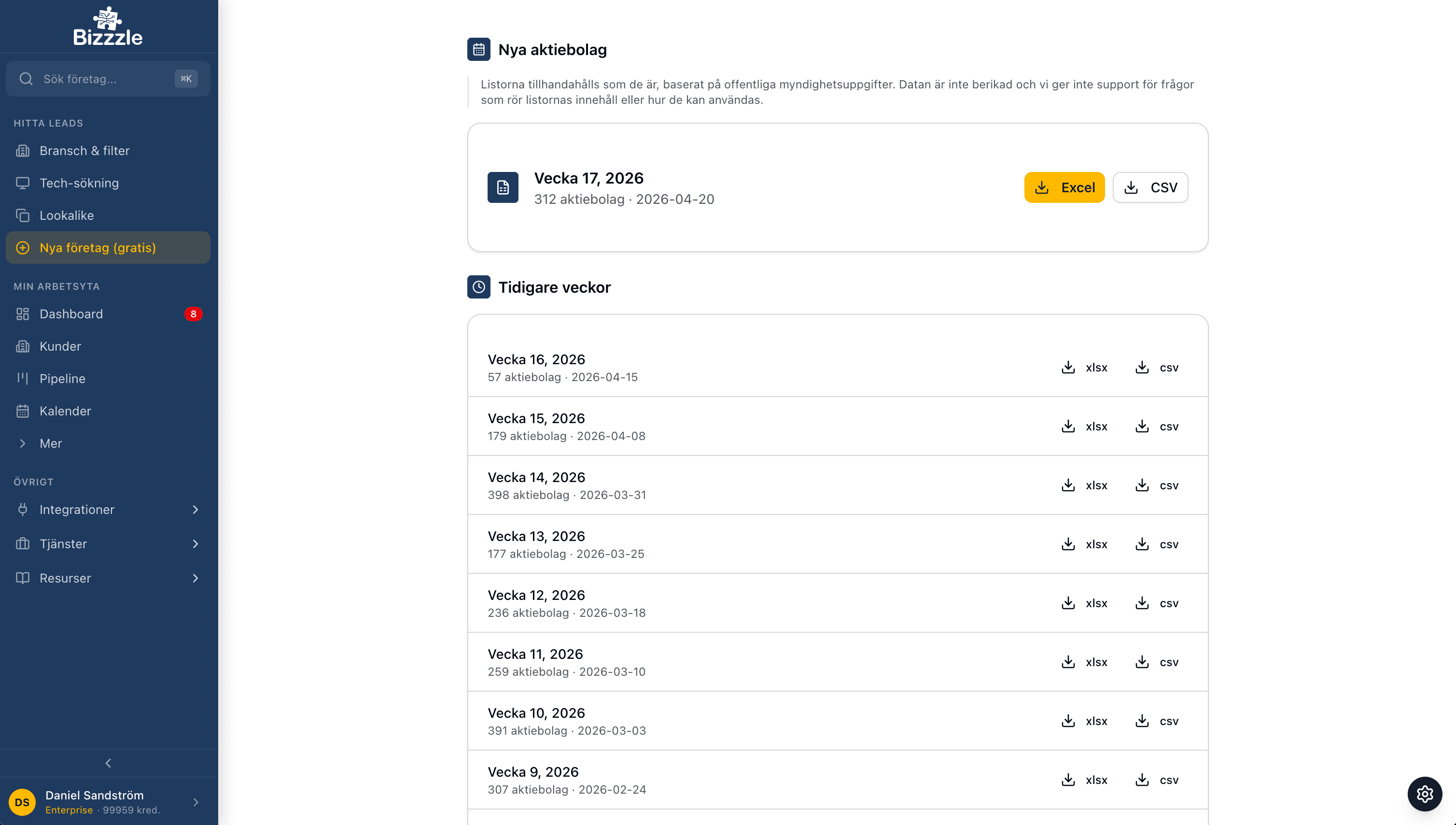1456x825 pixels.
Task: Download Vecka 16 xlsx file
Action: point(1084,368)
